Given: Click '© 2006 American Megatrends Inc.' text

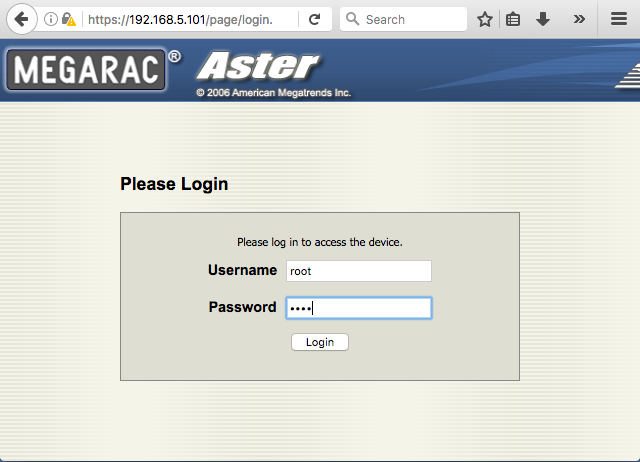Looking at the screenshot, I should (x=273, y=93).
